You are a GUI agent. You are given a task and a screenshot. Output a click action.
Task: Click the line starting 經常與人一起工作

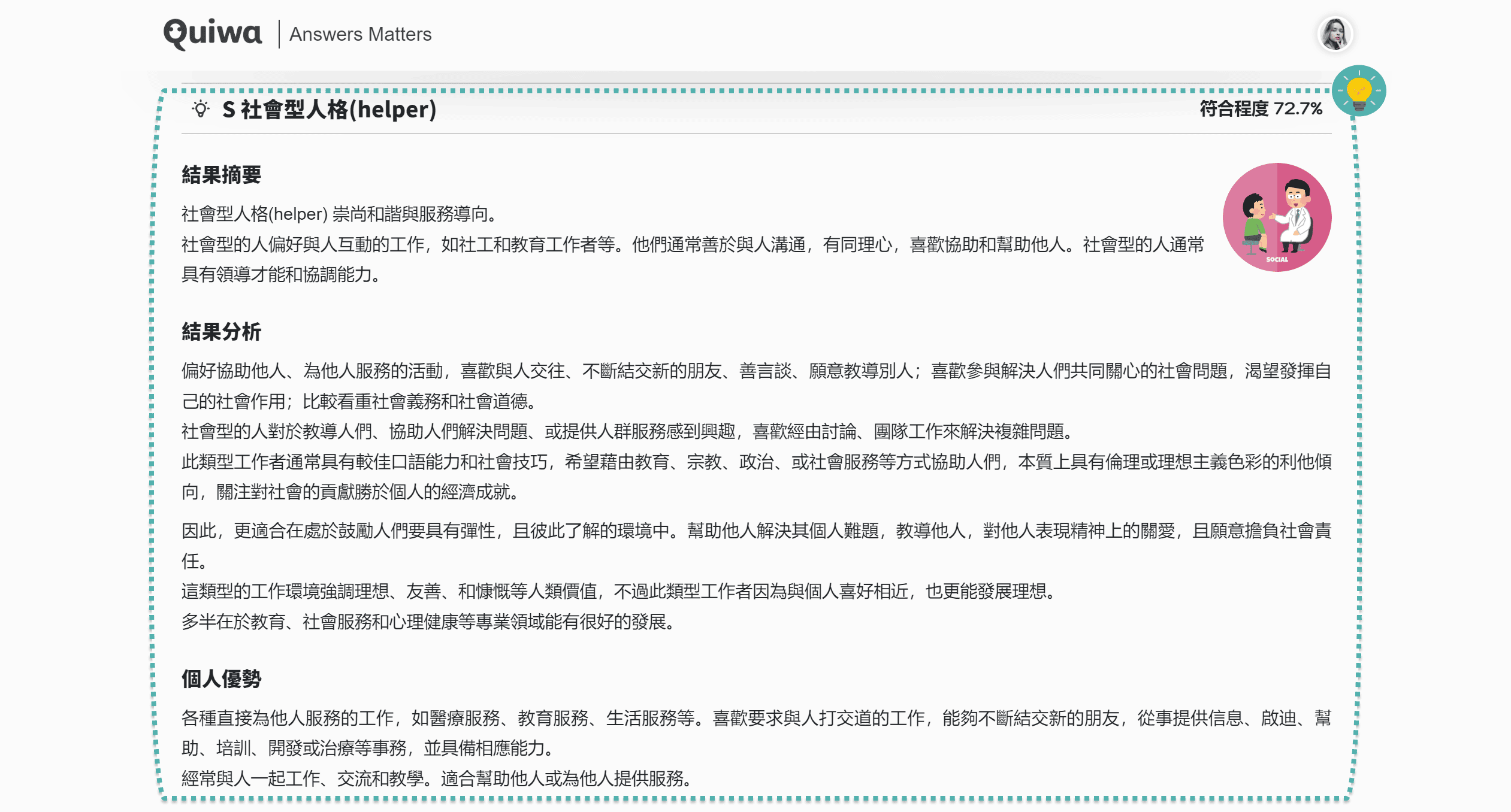[437, 778]
